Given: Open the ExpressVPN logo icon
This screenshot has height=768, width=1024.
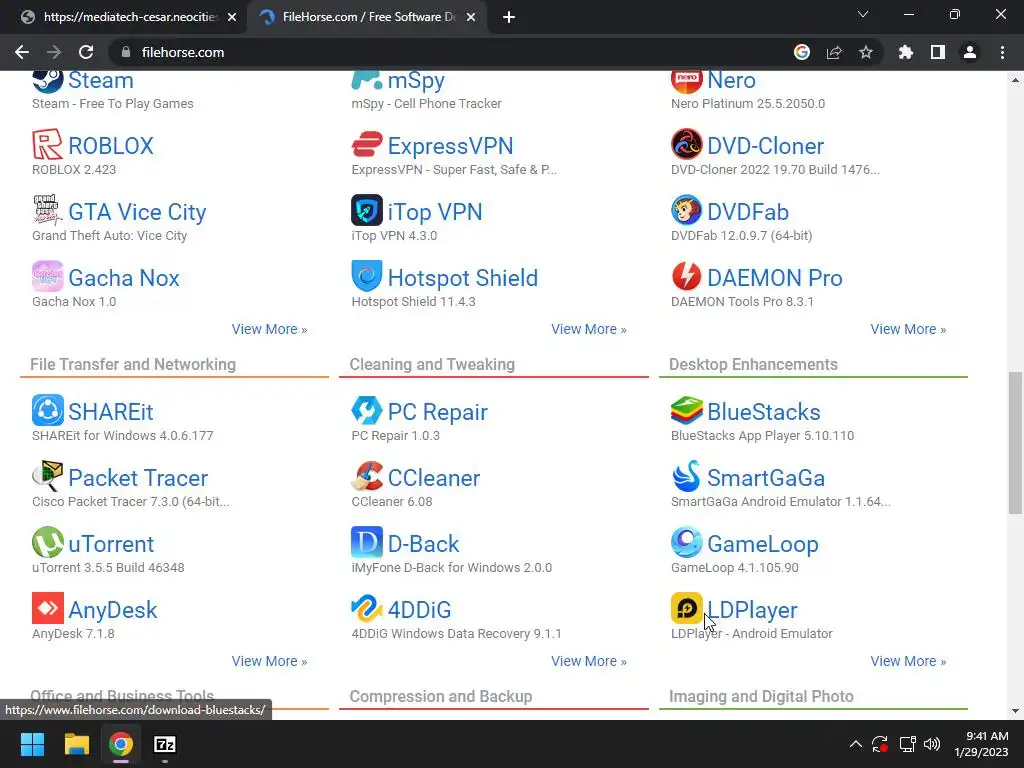Looking at the screenshot, I should (367, 144).
